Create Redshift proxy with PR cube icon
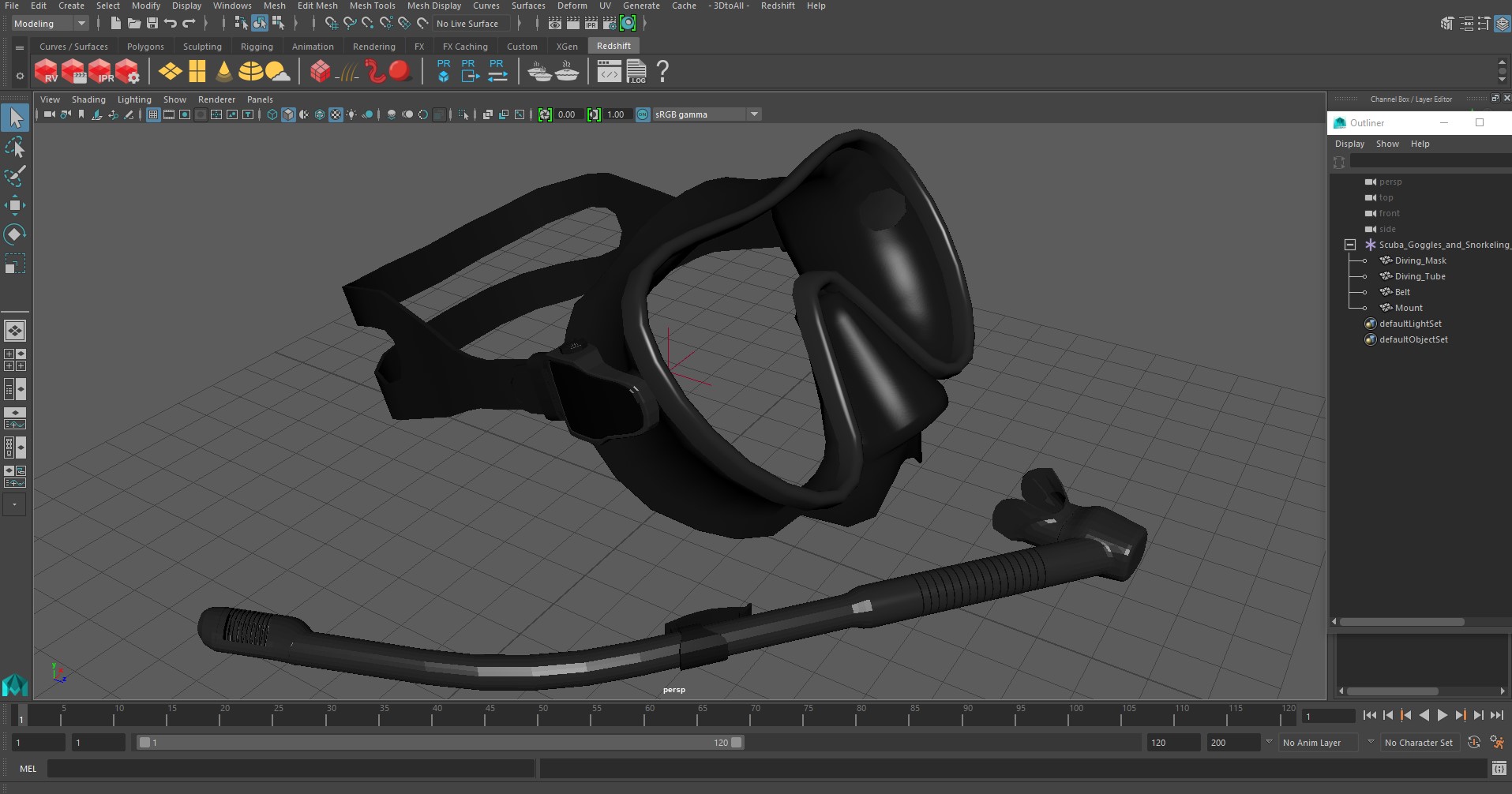The height and width of the screenshot is (794, 1512). [x=444, y=71]
